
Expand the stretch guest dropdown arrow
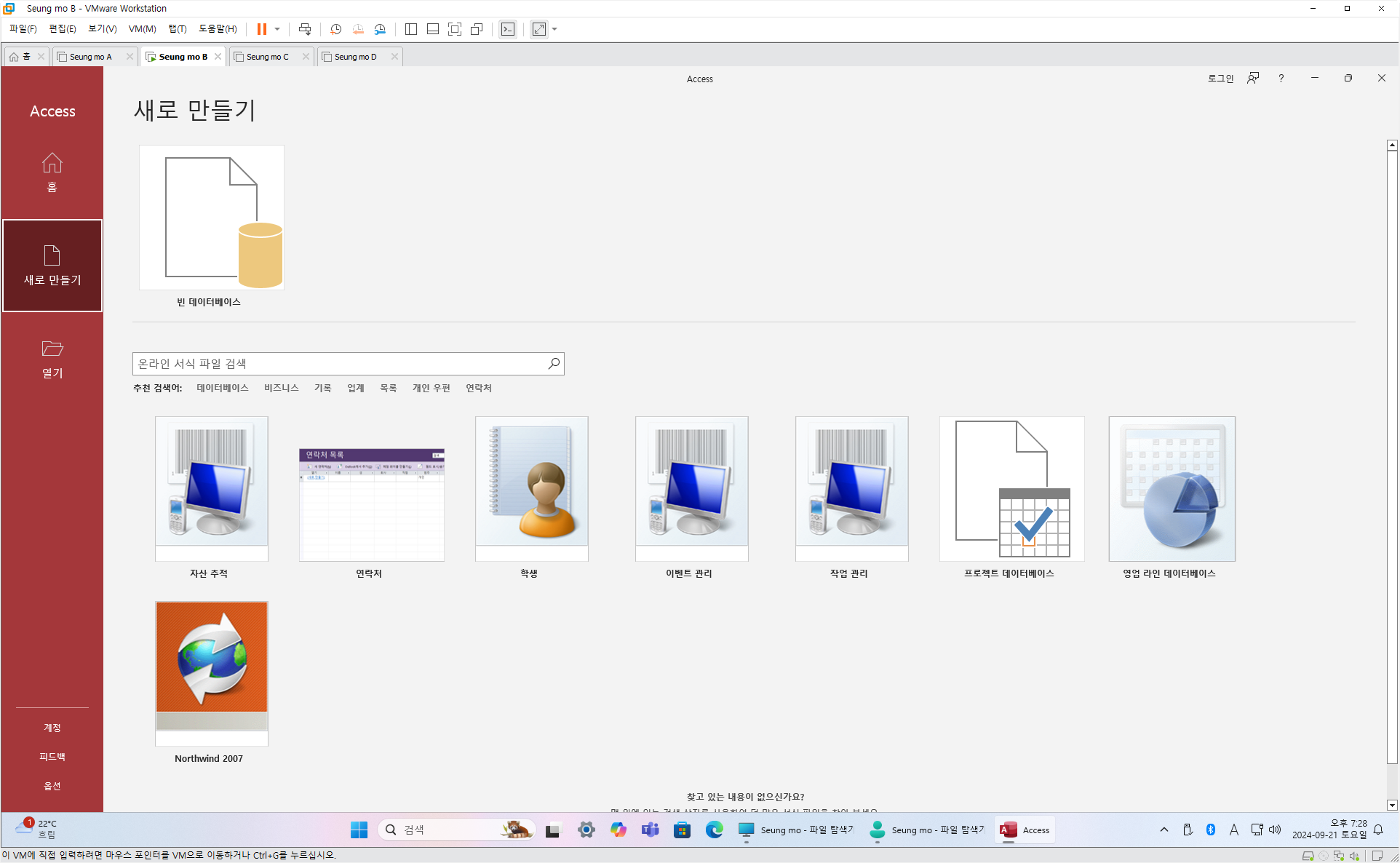tap(554, 29)
